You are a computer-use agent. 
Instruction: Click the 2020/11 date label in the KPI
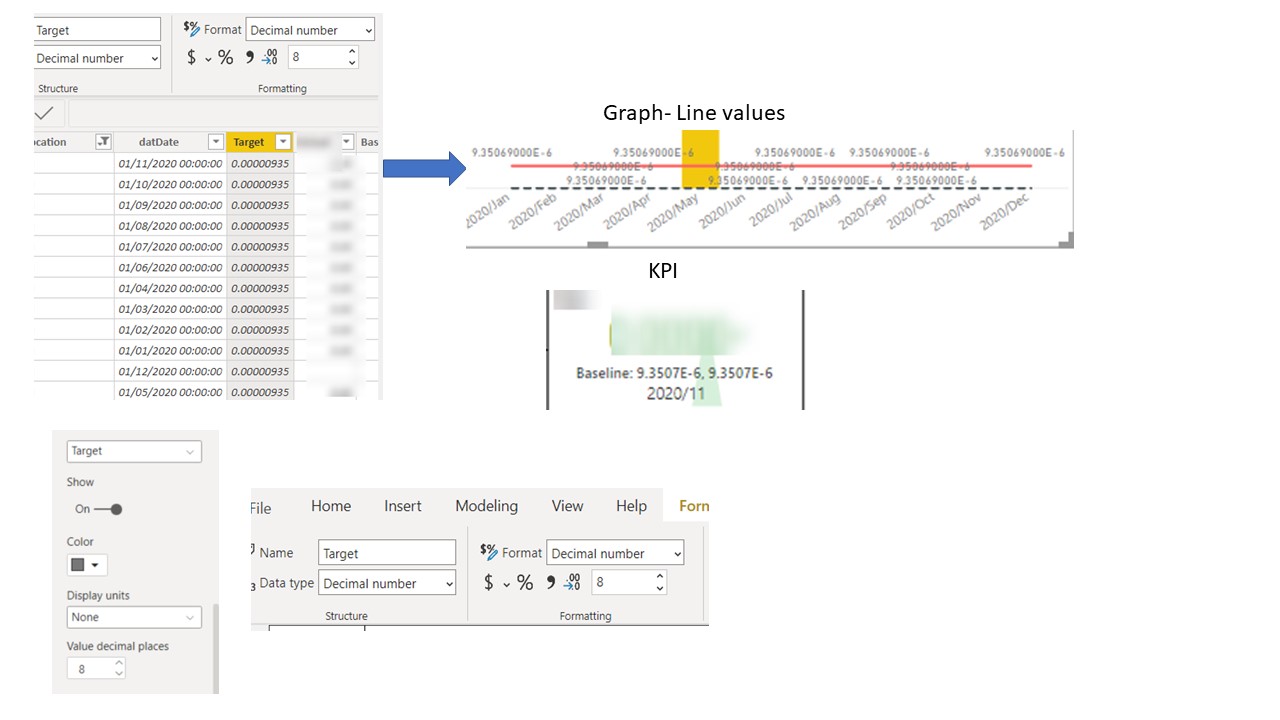click(x=675, y=393)
